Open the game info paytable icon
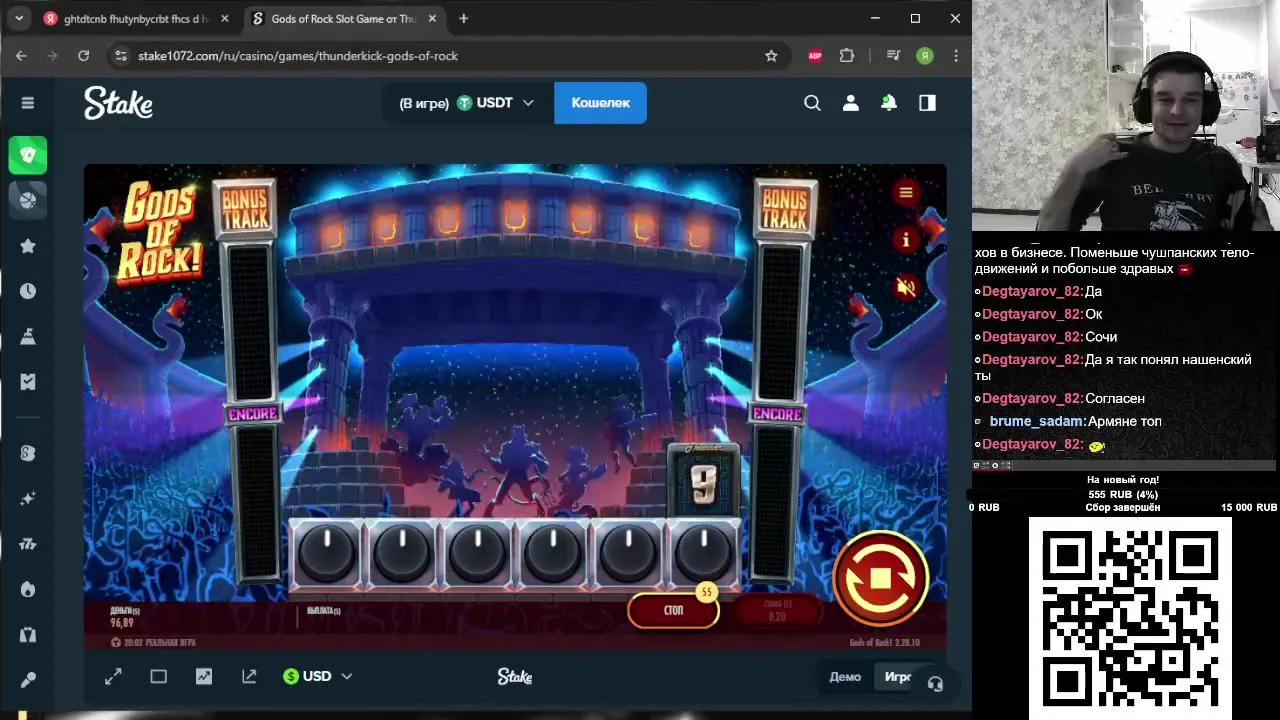The width and height of the screenshot is (1280, 720). click(x=906, y=240)
